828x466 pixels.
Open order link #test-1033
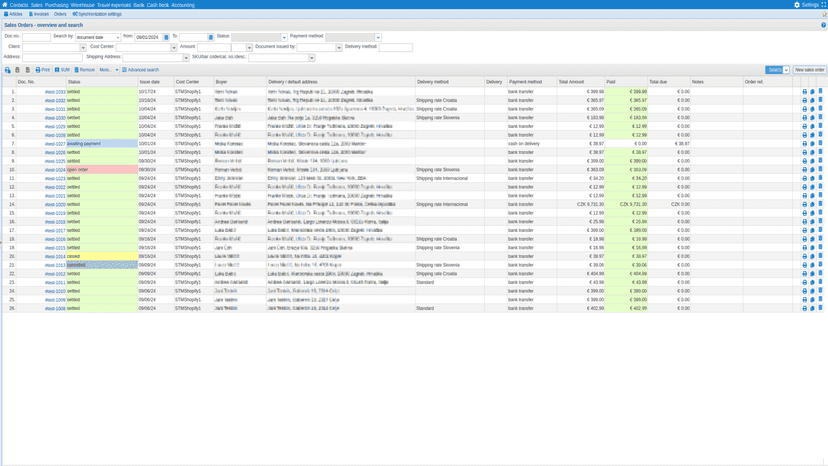coord(55,92)
